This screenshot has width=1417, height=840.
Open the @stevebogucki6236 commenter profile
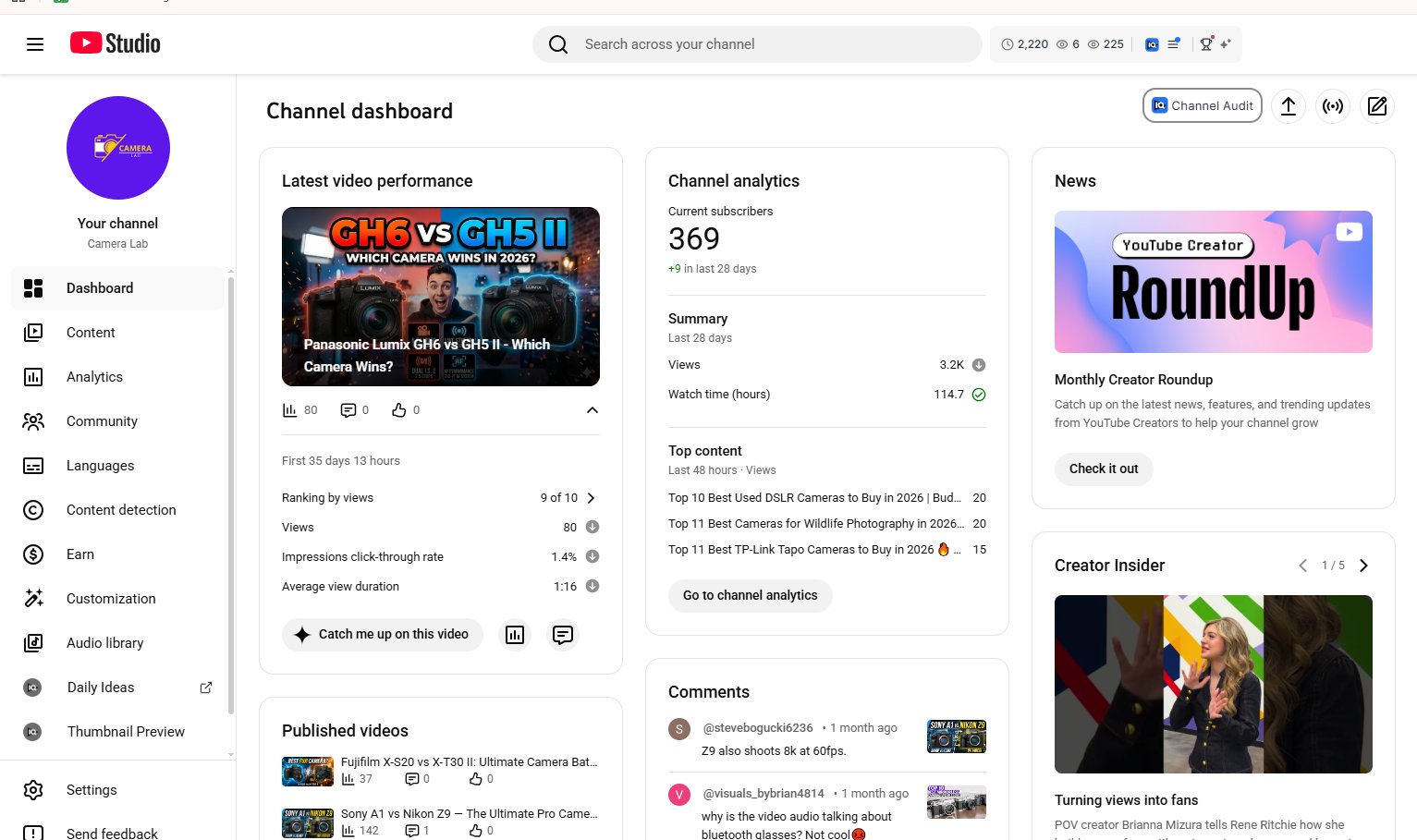pyautogui.click(x=758, y=728)
